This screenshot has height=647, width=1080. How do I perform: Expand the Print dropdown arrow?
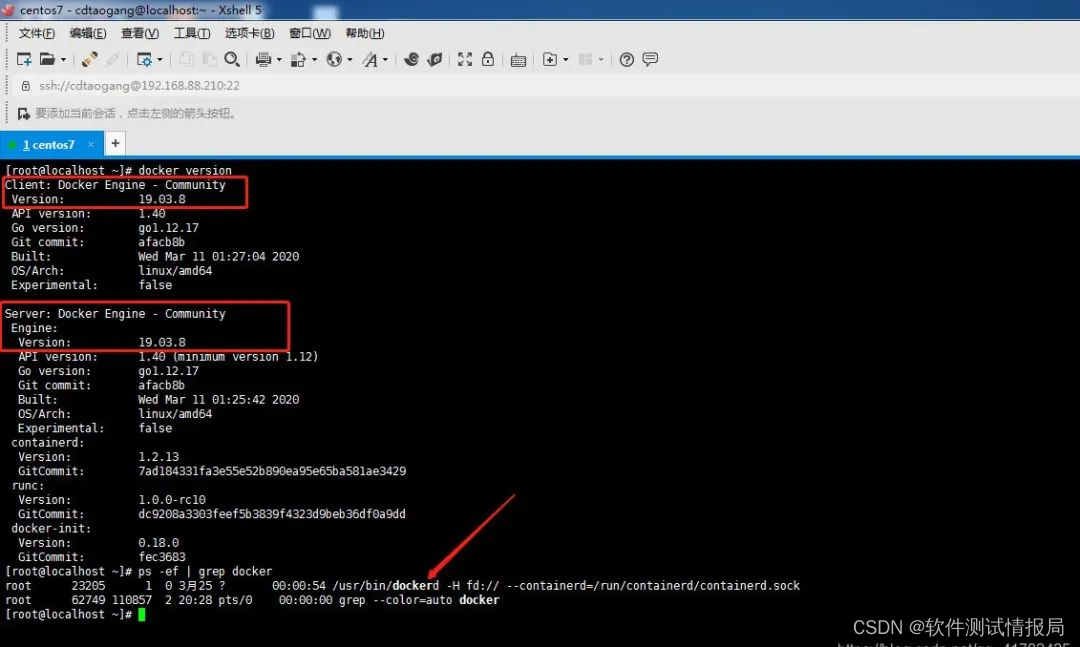(279, 60)
